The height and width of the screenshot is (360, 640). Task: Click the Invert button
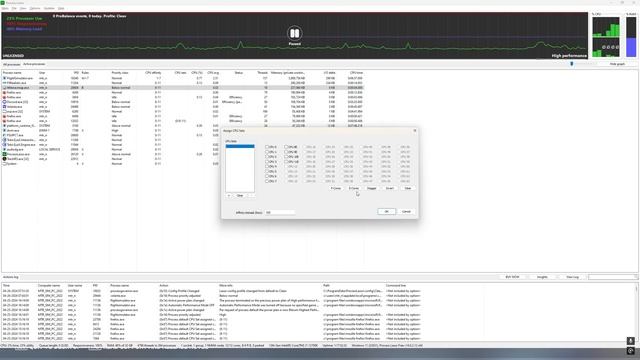click(389, 188)
